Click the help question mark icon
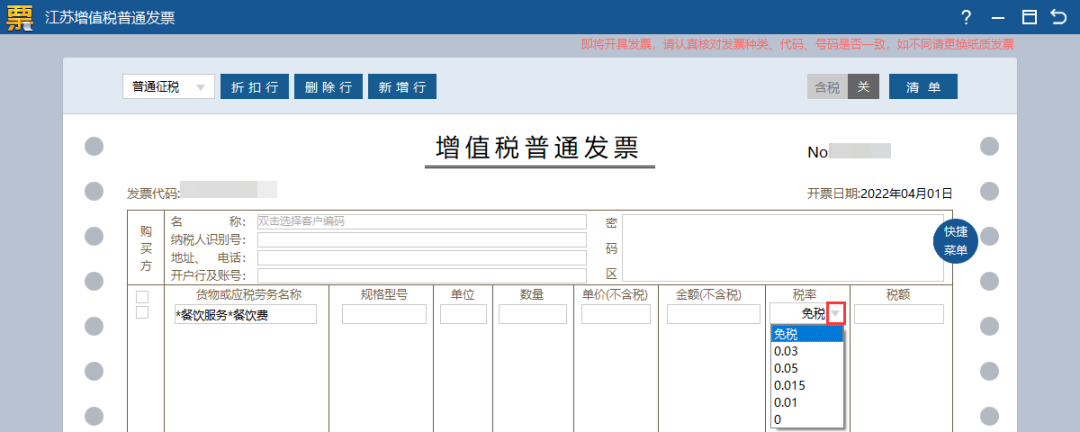 click(x=966, y=17)
